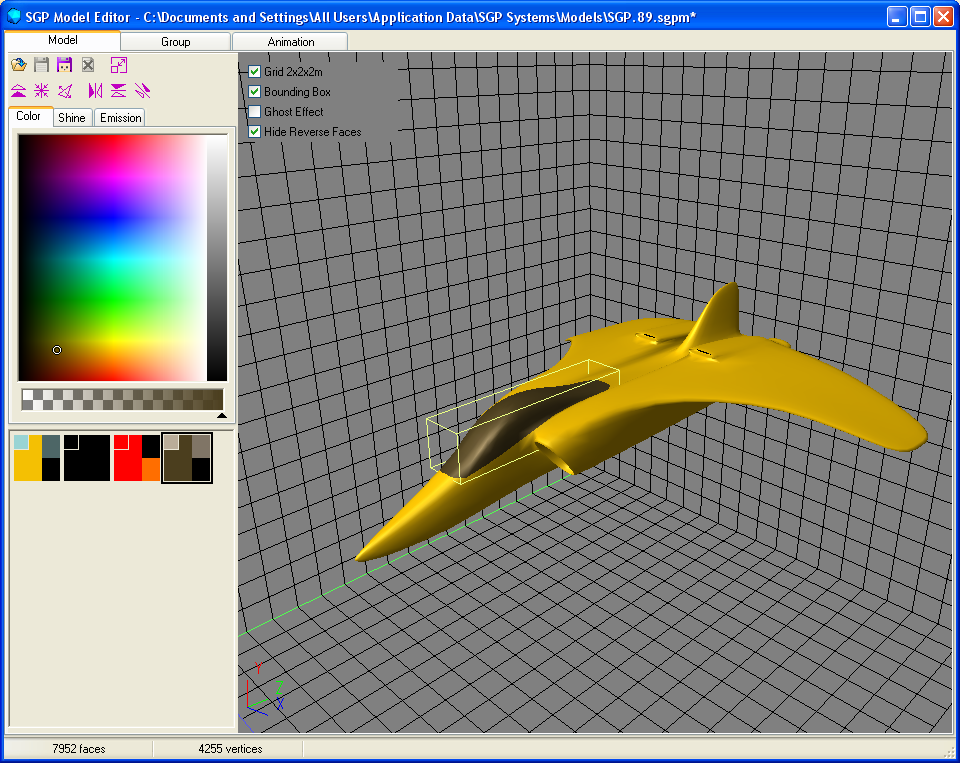Select the yellow material swatch

click(x=37, y=458)
